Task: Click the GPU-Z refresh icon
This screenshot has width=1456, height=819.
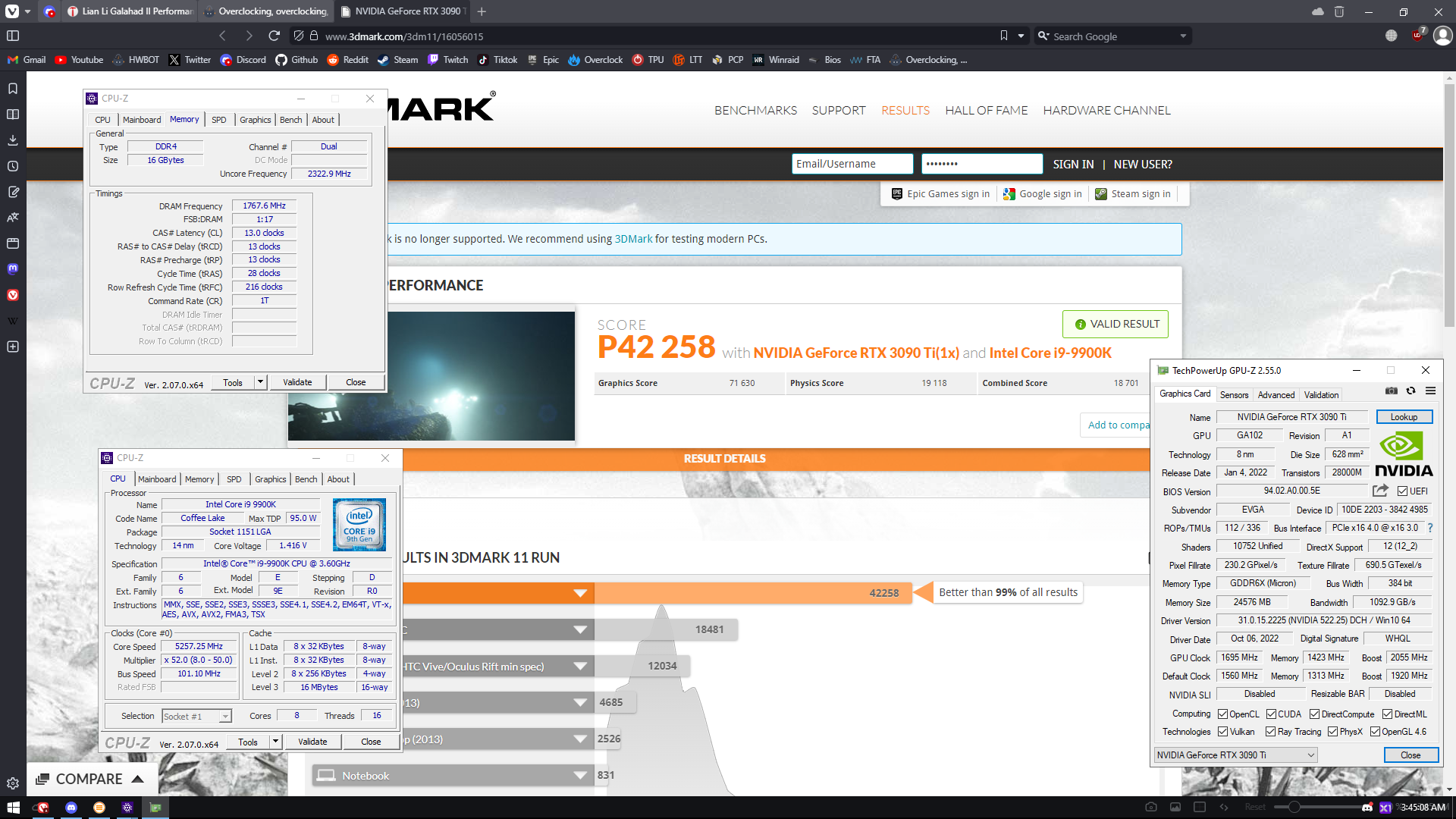Action: point(1411,391)
